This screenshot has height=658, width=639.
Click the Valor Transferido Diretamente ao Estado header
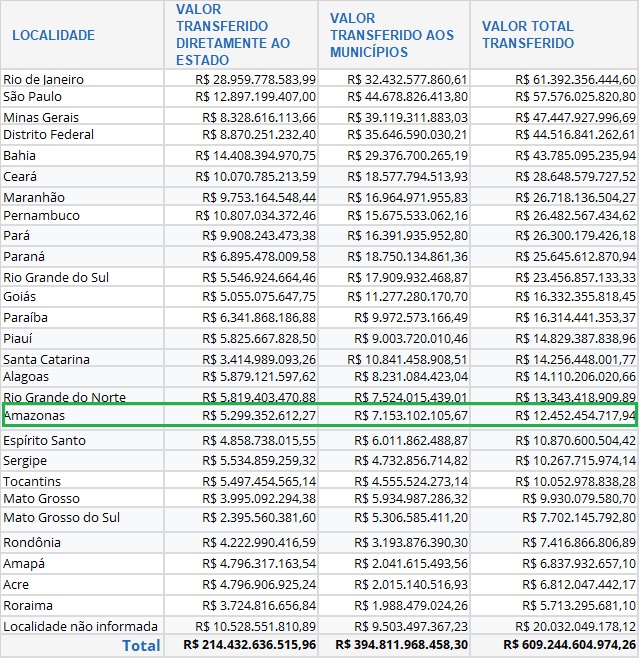tap(232, 35)
